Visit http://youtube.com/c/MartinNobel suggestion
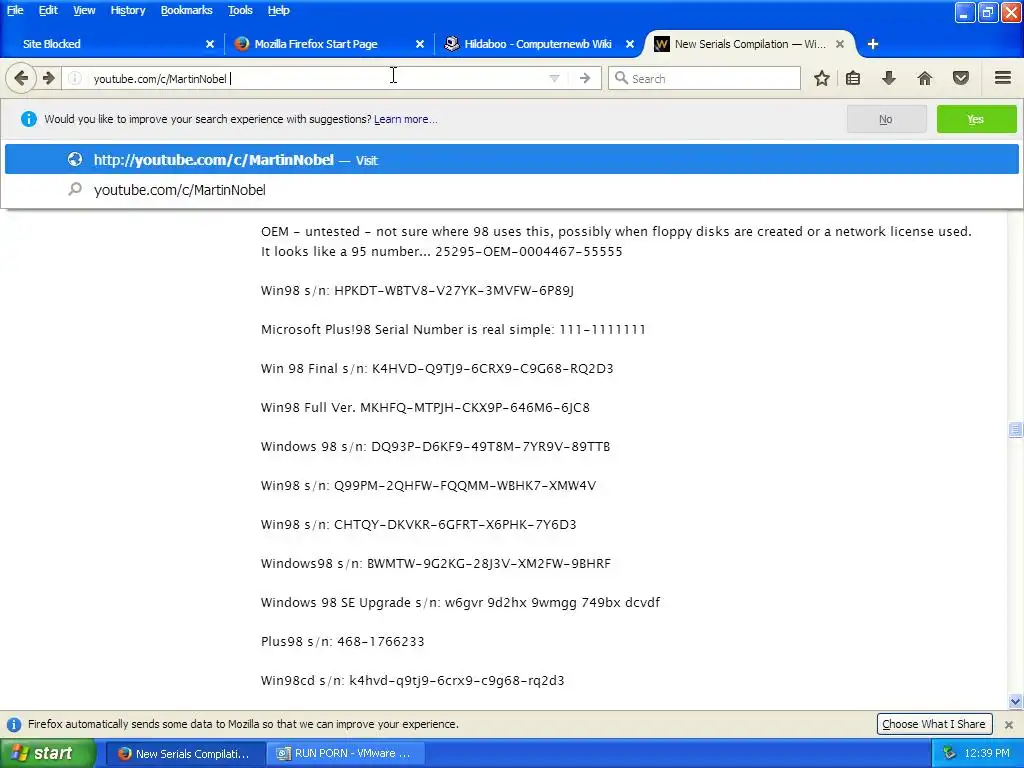Image resolution: width=1024 pixels, height=768 pixels. [511, 160]
